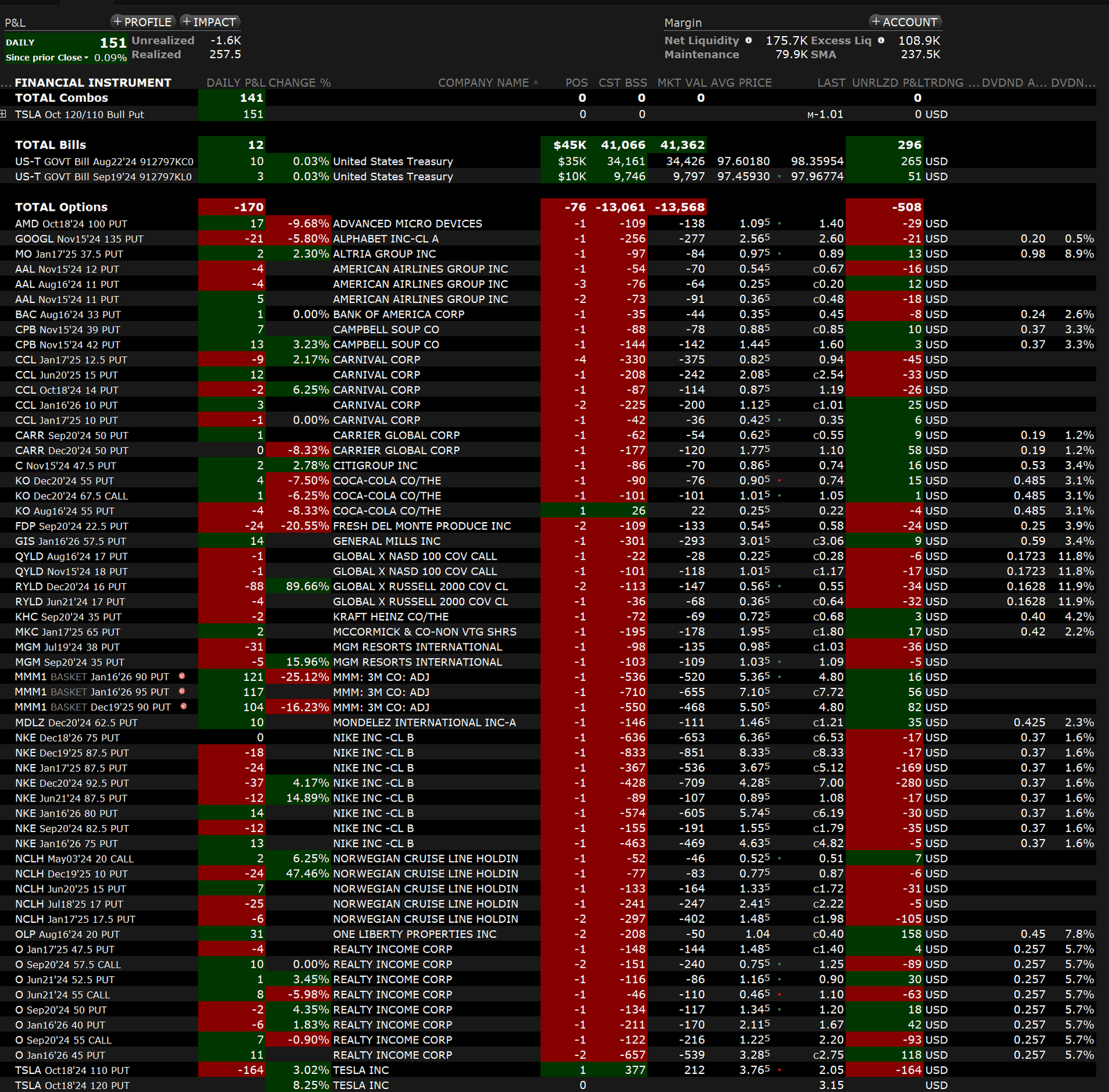The width and height of the screenshot is (1109, 1092).
Task: Open the Since prior Close dropdown
Action: (x=86, y=58)
